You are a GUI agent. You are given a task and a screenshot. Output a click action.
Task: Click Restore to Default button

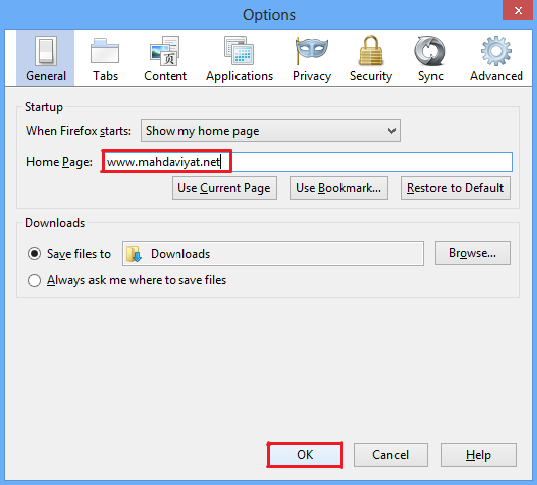pyautogui.click(x=456, y=188)
